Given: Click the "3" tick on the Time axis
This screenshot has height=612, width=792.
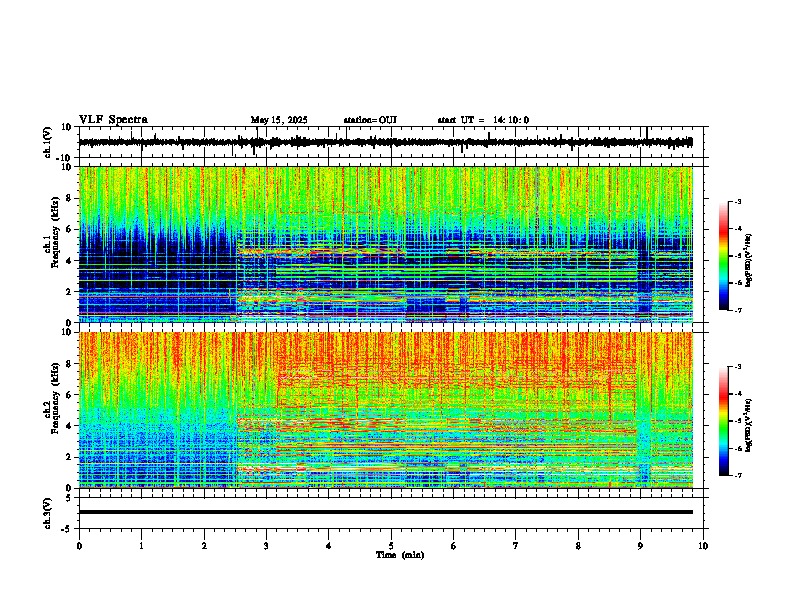Looking at the screenshot, I should (266, 546).
